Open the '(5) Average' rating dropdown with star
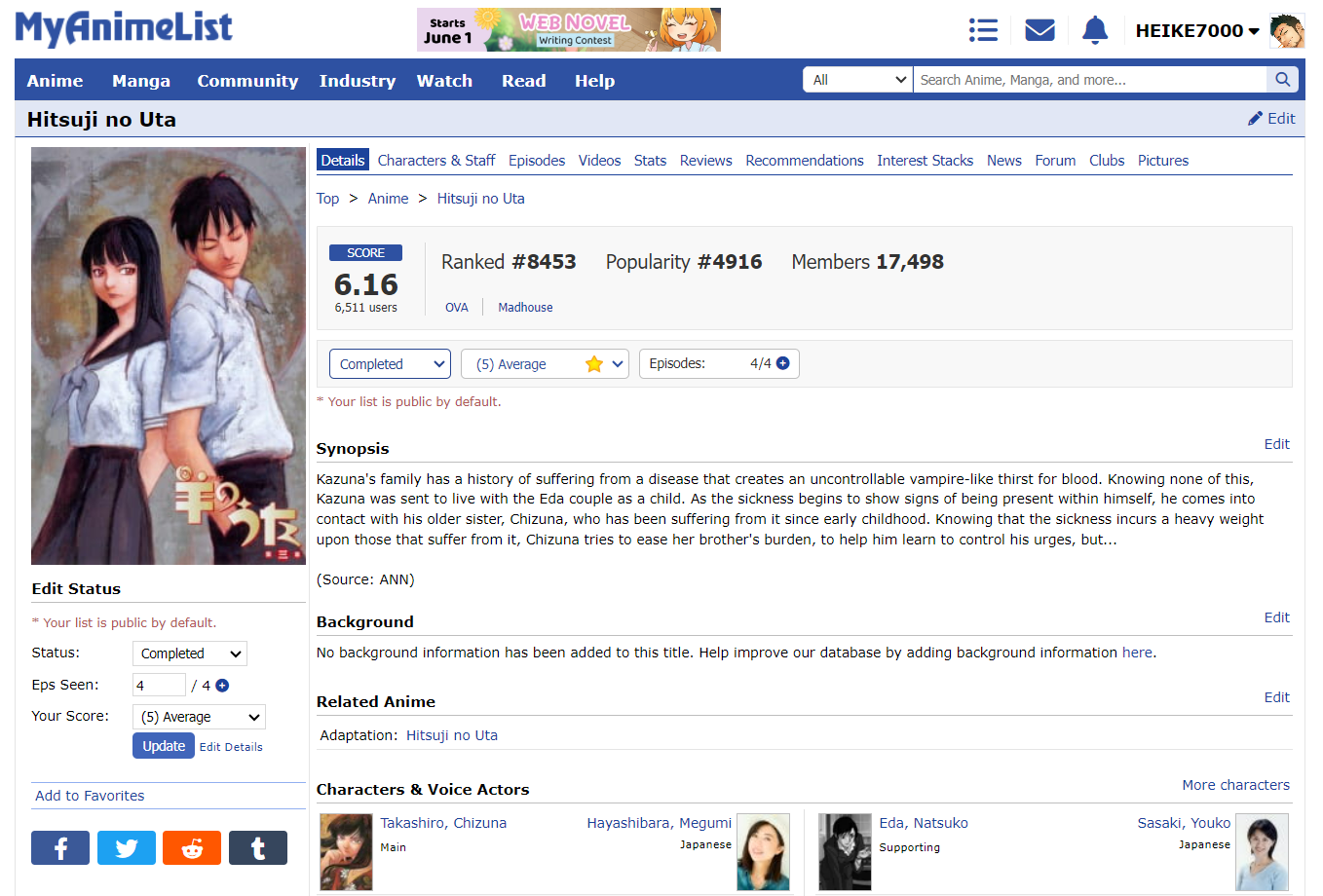Screen dimensions: 1323x896 pyautogui.click(x=545, y=364)
